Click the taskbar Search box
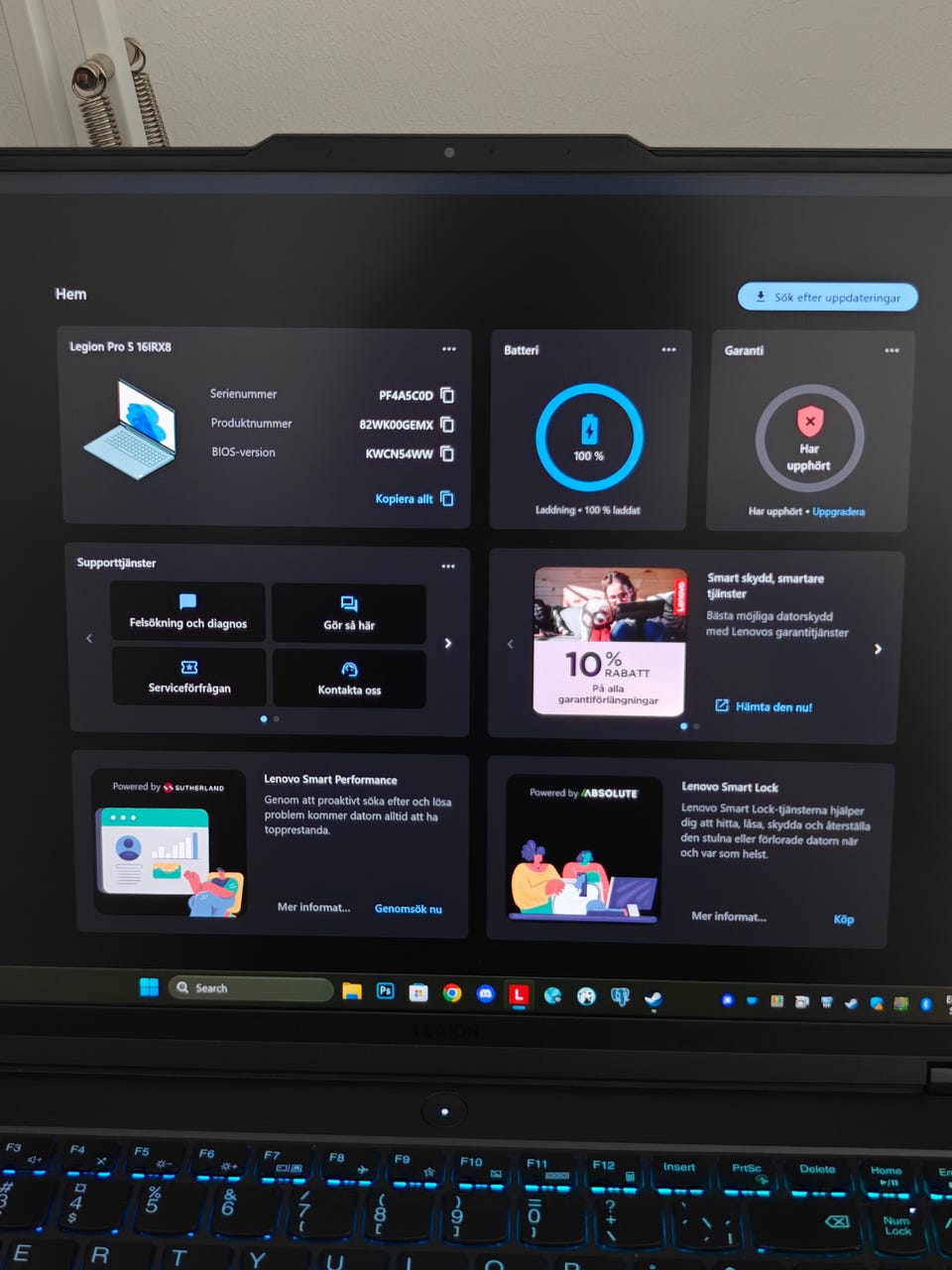This screenshot has width=952, height=1270. pyautogui.click(x=251, y=988)
